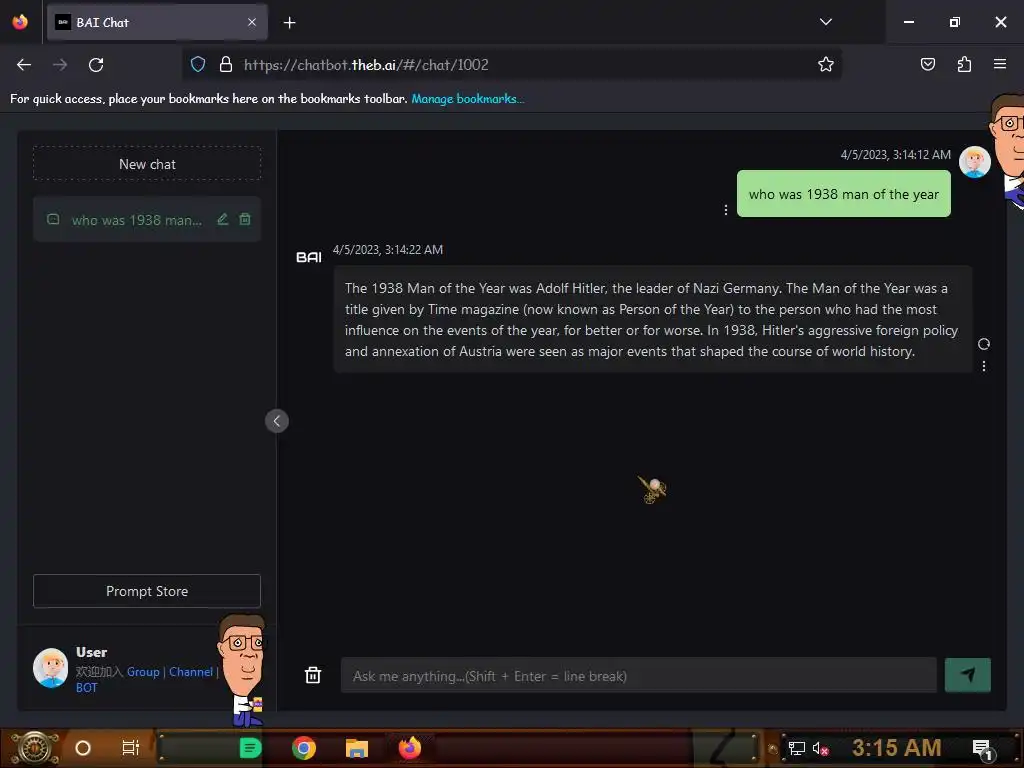Screen dimensions: 1024x768
Task: Click the Manage bookmarks link
Action: tap(468, 99)
